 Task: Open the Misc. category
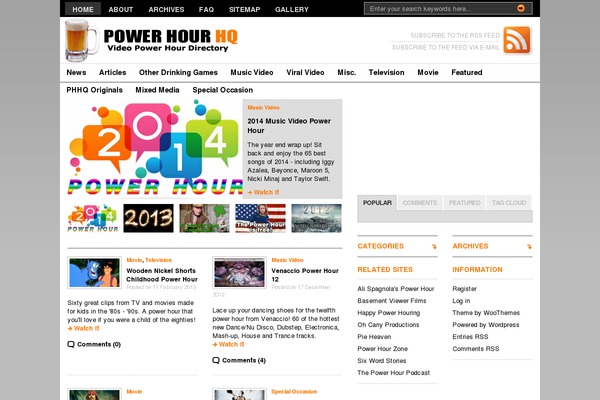coord(347,72)
